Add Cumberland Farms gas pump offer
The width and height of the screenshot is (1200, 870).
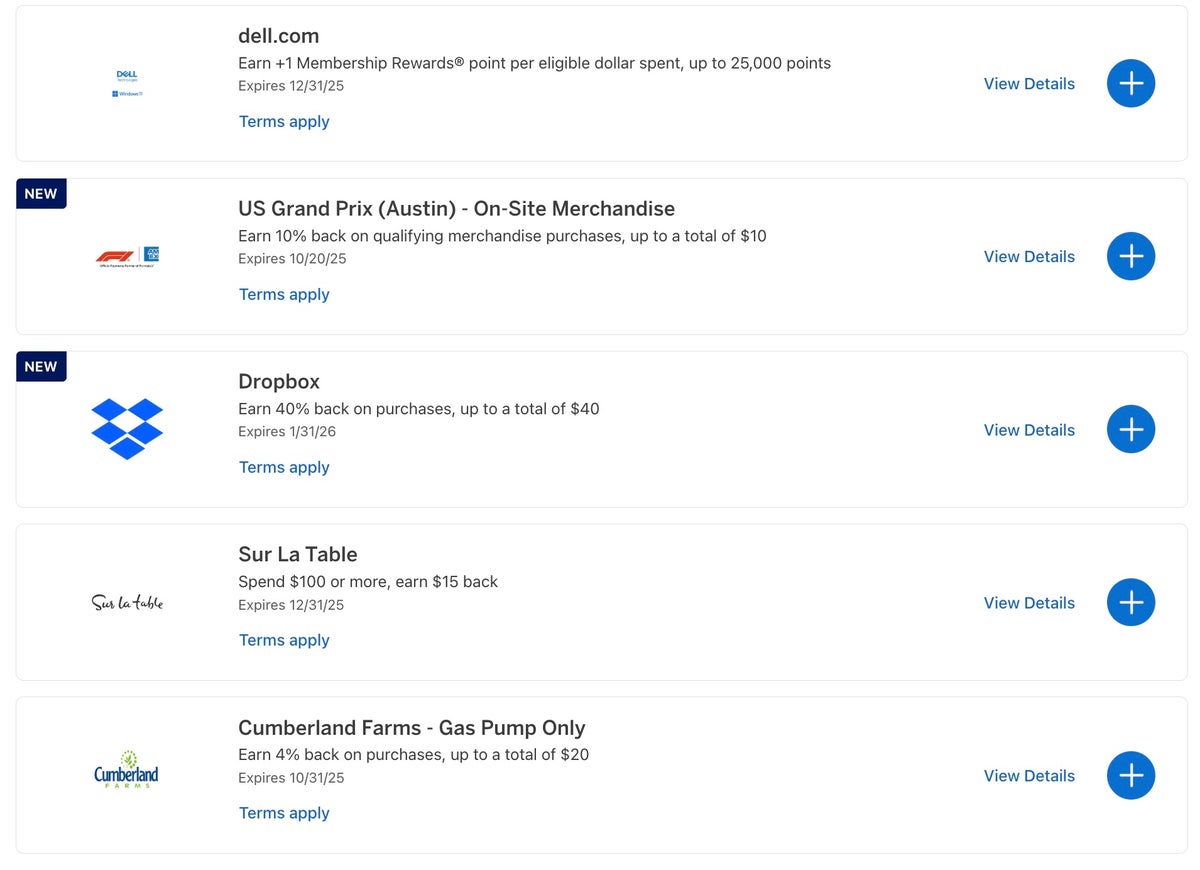(x=1130, y=775)
